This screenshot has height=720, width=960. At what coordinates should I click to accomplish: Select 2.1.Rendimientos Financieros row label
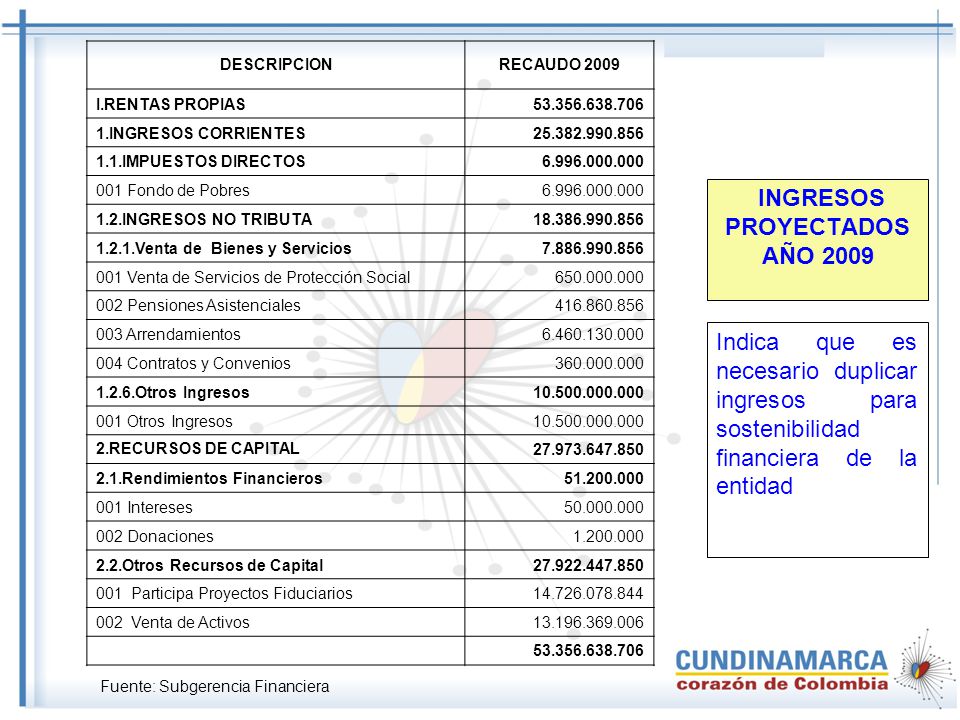[x=209, y=478]
